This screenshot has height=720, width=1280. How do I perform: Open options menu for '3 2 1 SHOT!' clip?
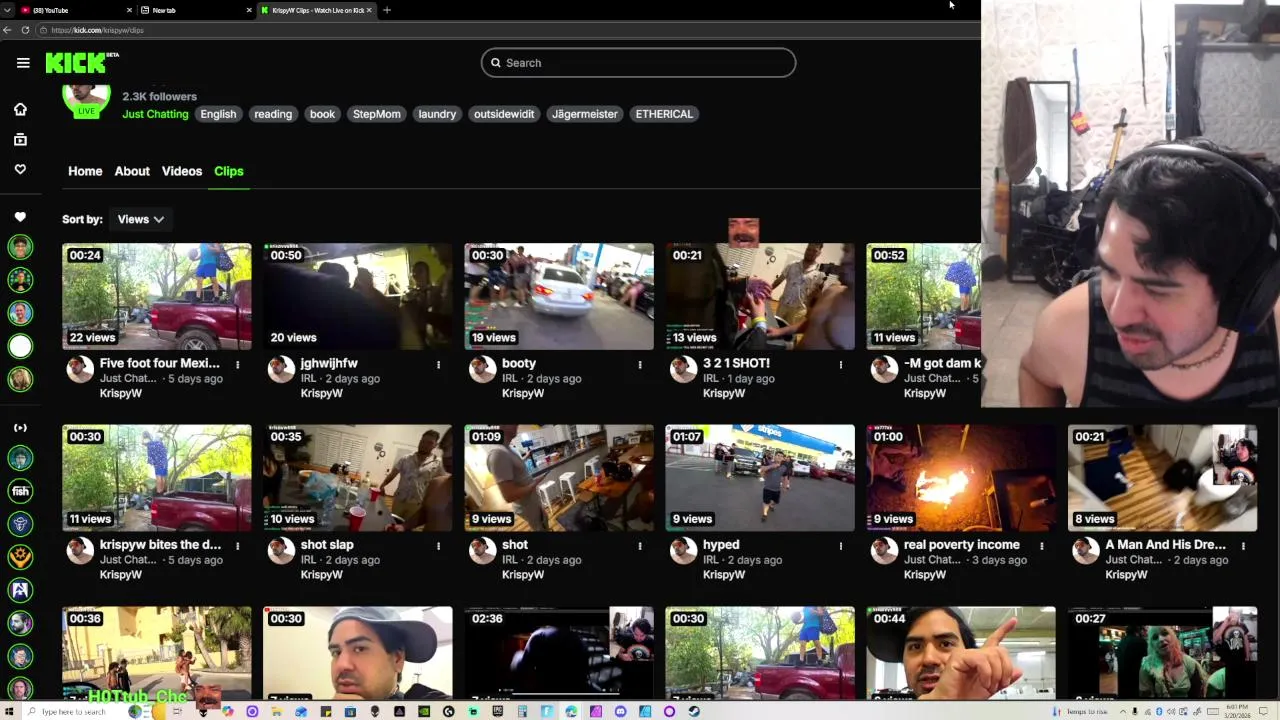tap(841, 365)
